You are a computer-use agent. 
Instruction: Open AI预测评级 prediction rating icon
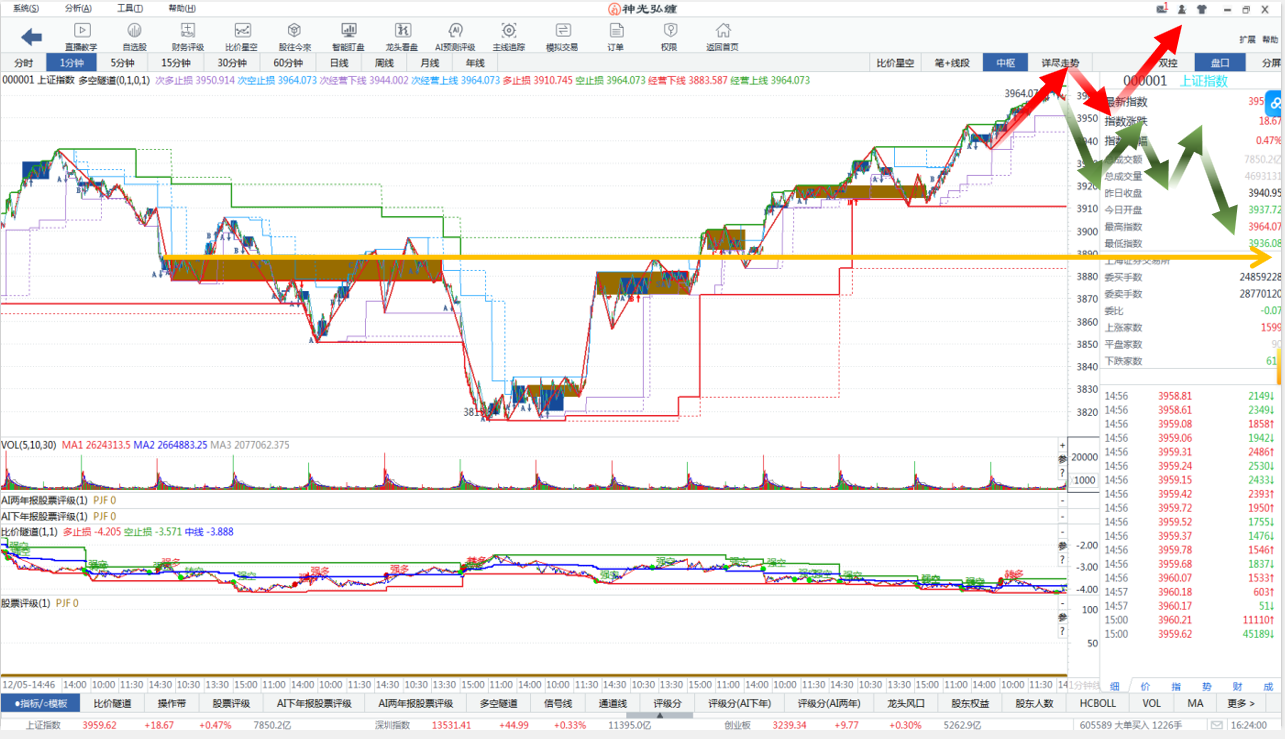coord(455,36)
